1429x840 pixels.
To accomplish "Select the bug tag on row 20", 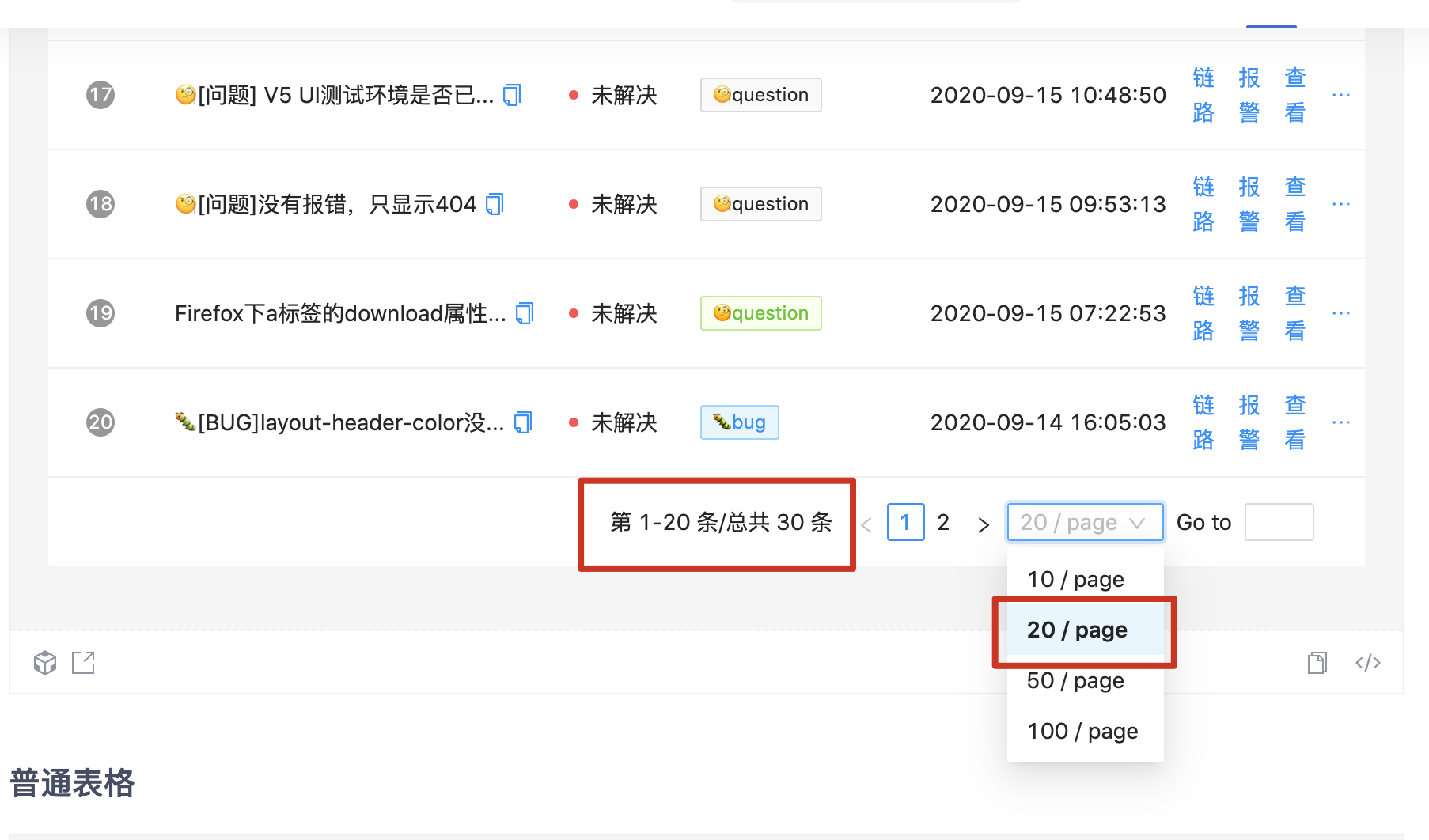I will (x=739, y=422).
